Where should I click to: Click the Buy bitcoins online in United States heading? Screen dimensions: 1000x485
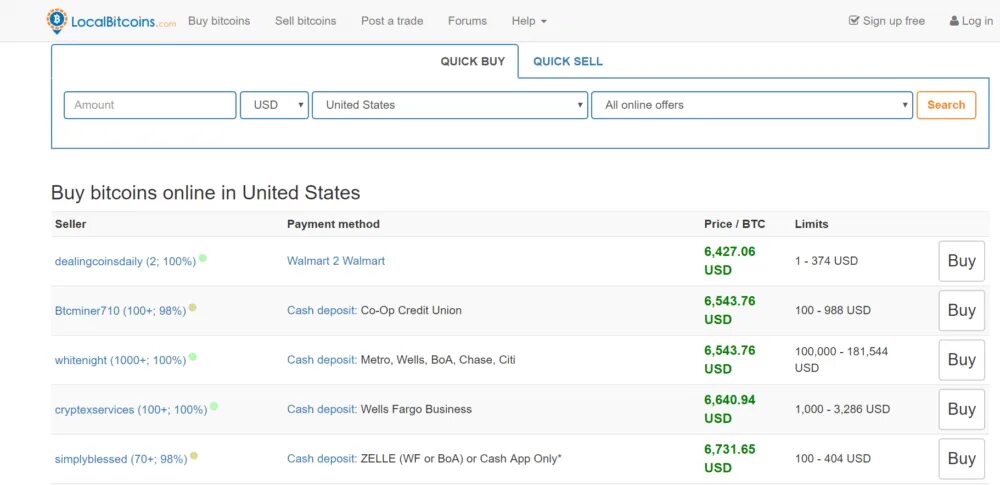[205, 193]
